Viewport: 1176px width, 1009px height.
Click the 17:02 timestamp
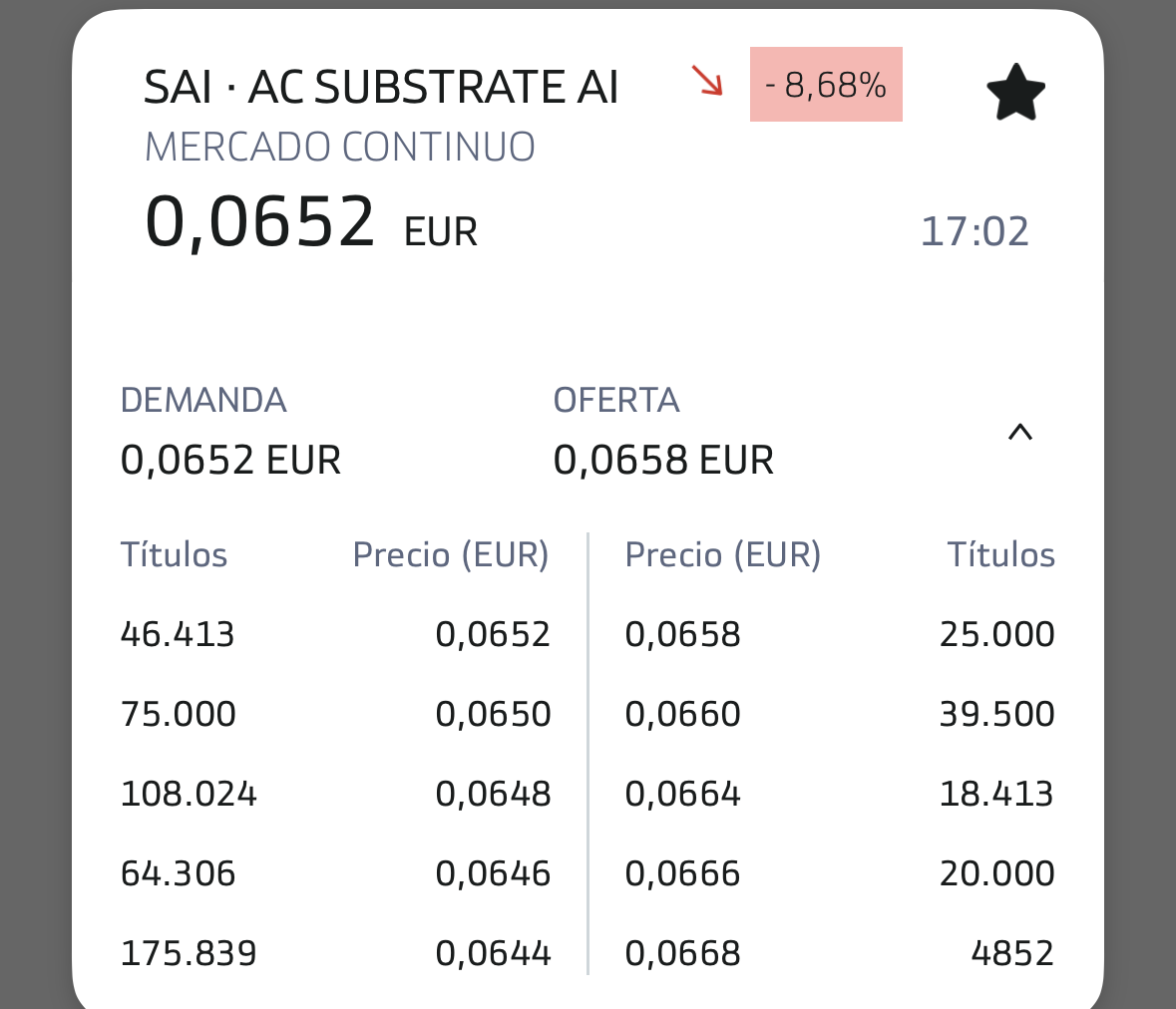[974, 231]
